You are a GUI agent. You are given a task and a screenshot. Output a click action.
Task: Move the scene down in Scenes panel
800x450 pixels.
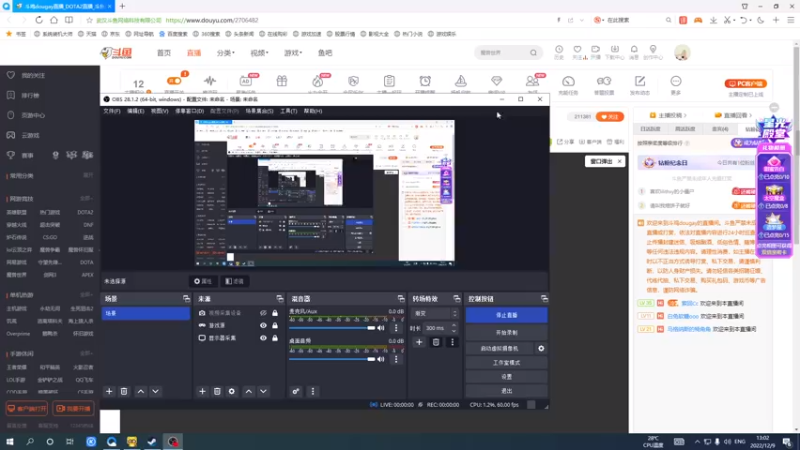click(156, 391)
